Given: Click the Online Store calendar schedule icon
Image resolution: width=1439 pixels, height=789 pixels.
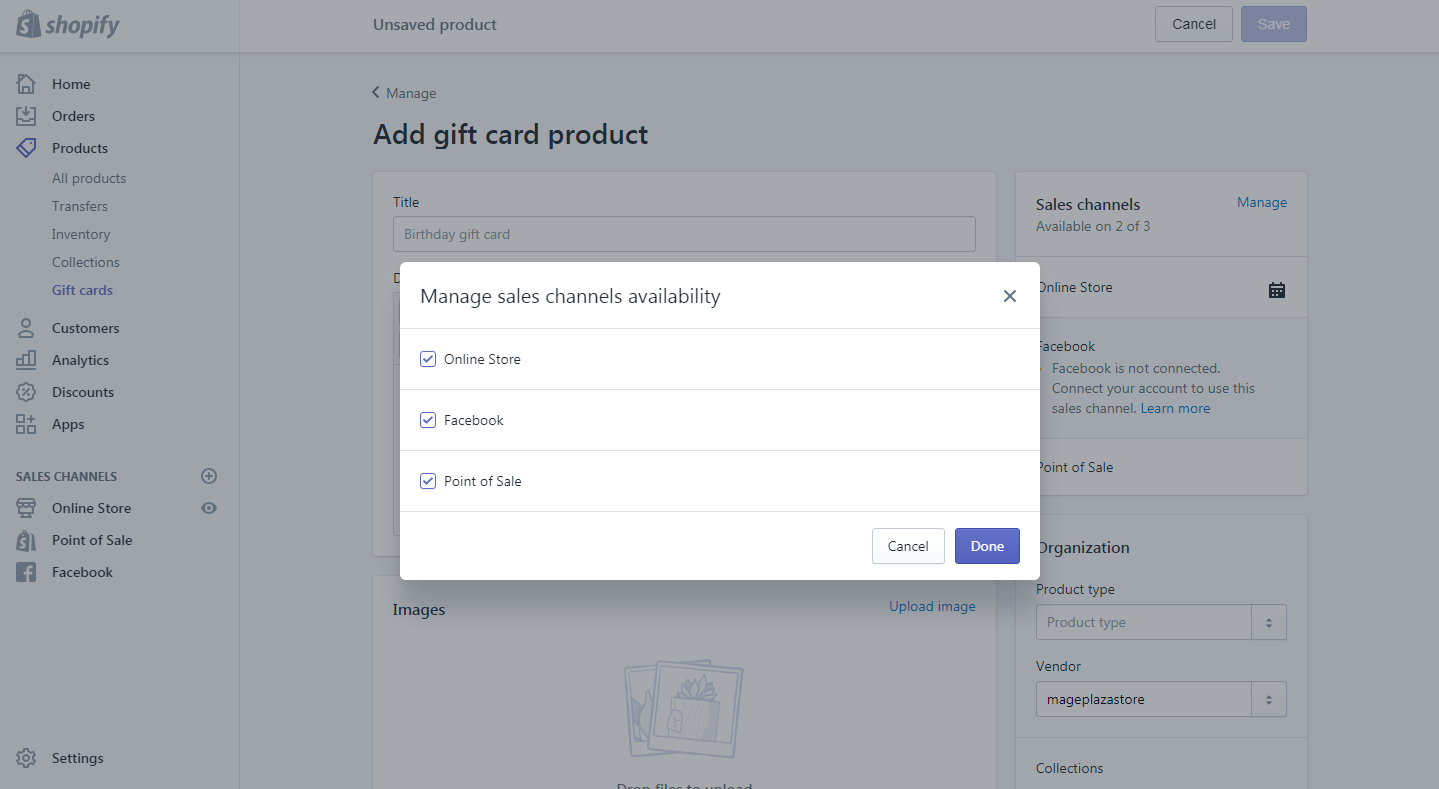Looking at the screenshot, I should coord(1277,290).
